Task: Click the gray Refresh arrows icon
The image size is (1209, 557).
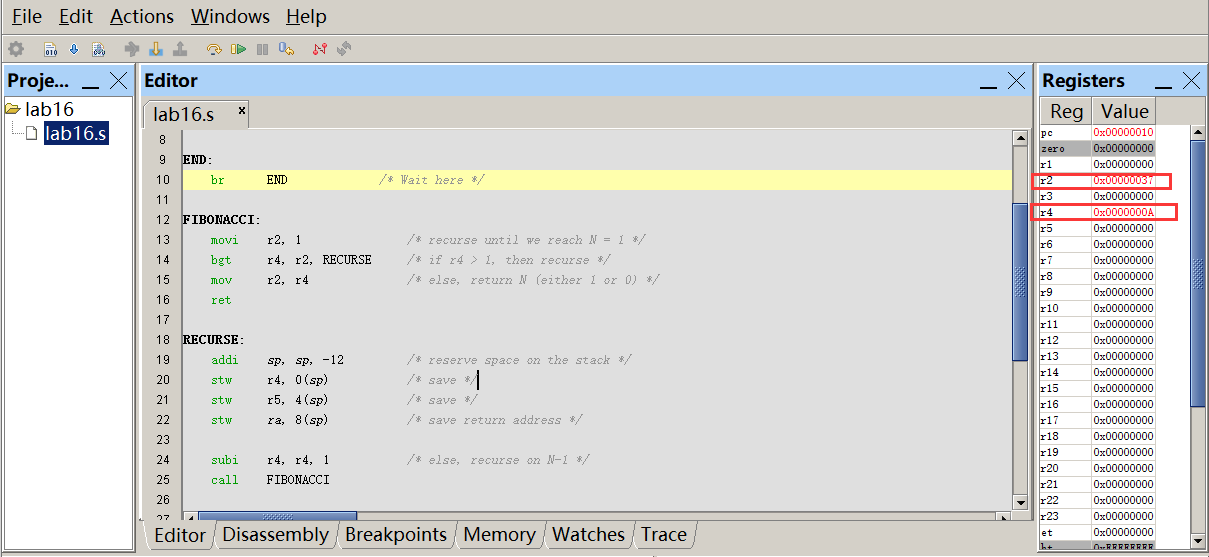Action: point(344,48)
